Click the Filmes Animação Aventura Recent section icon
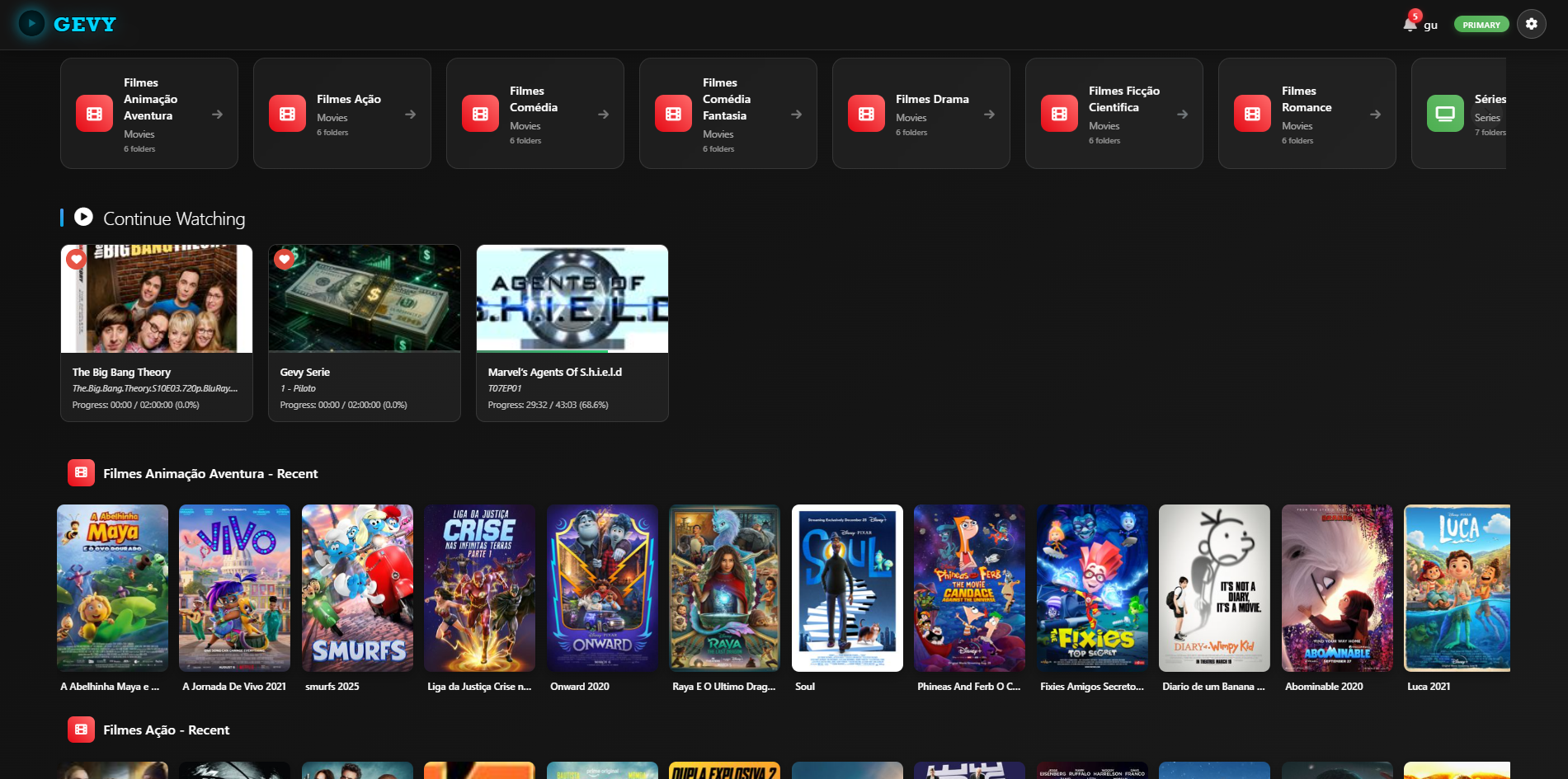Viewport: 1568px width, 779px height. pyautogui.click(x=81, y=472)
